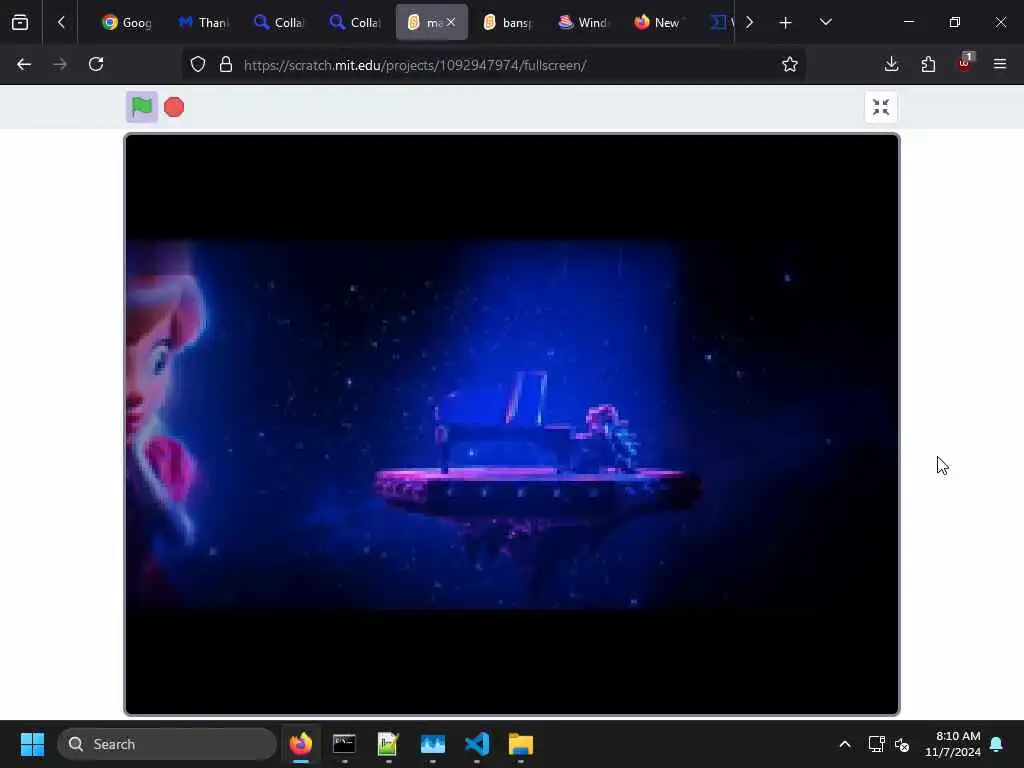Viewport: 1024px width, 768px height.
Task: Open the blue chart app in taskbar
Action: coord(432,744)
